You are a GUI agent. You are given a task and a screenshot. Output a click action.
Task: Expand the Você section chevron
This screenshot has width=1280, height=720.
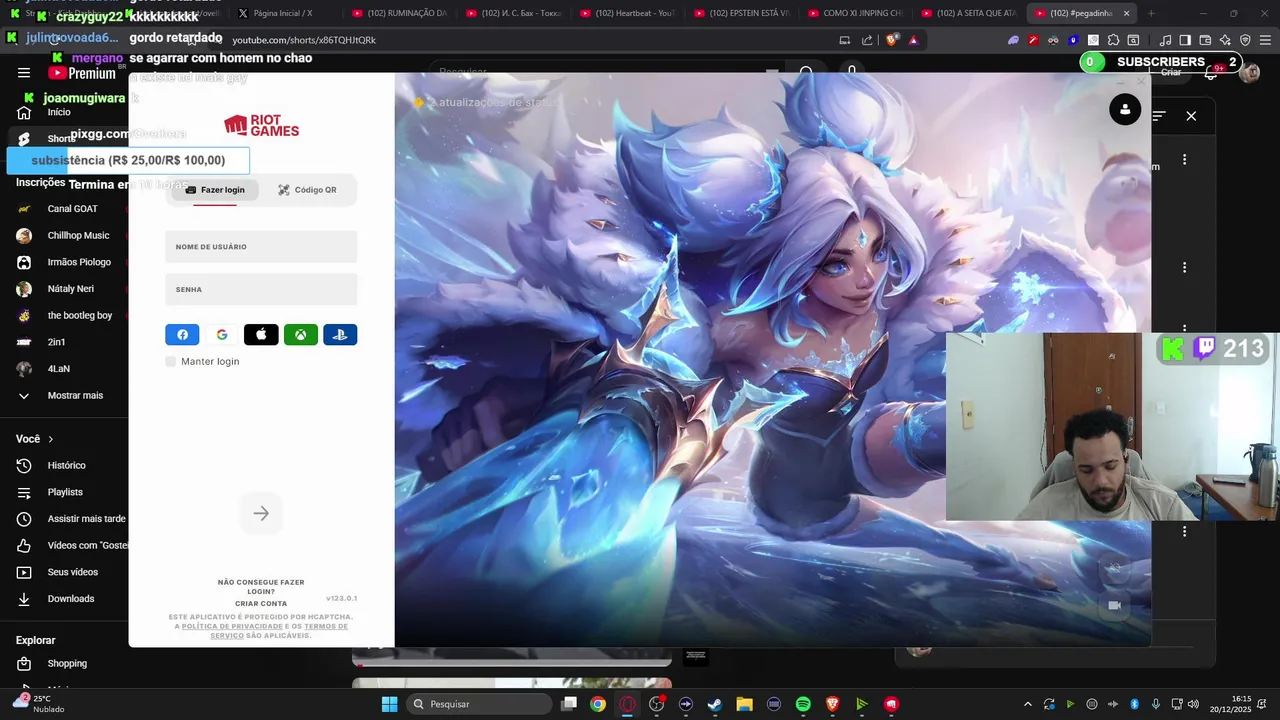pos(51,439)
